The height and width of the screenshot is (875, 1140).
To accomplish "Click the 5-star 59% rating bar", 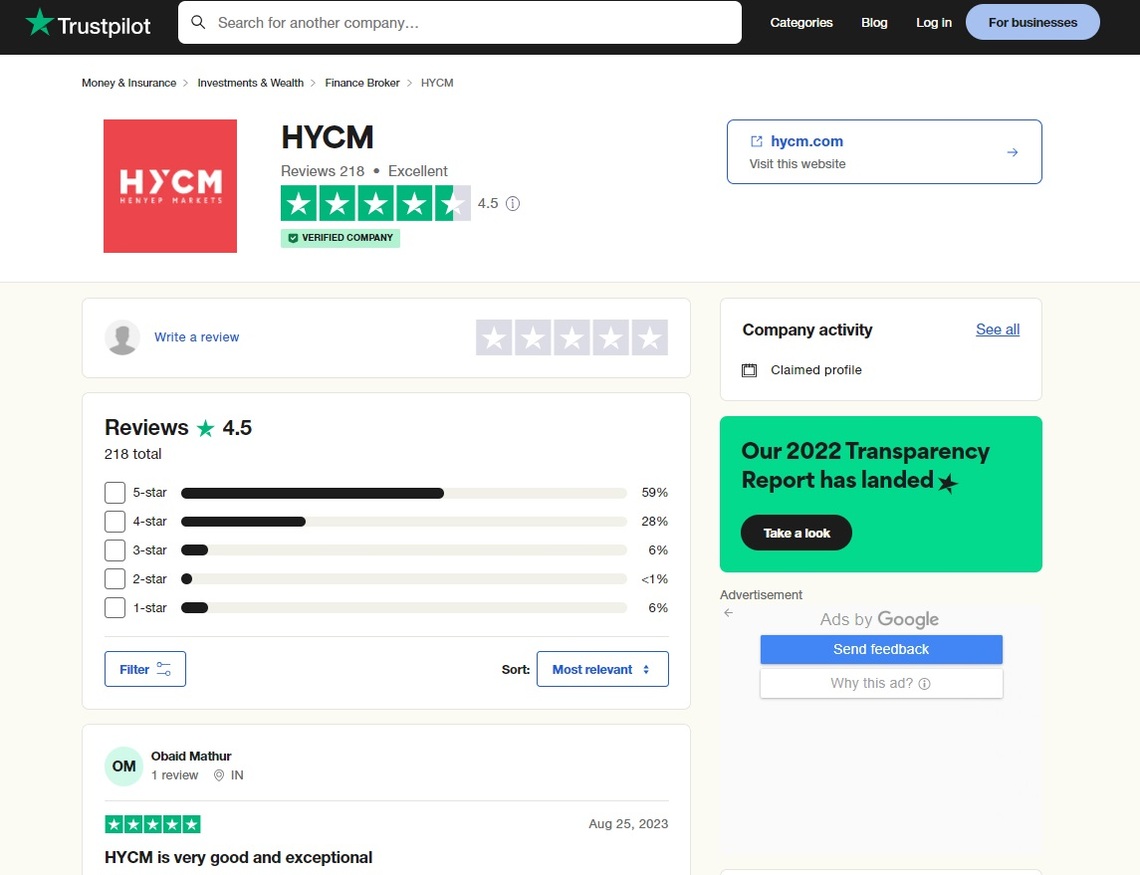I will [404, 493].
